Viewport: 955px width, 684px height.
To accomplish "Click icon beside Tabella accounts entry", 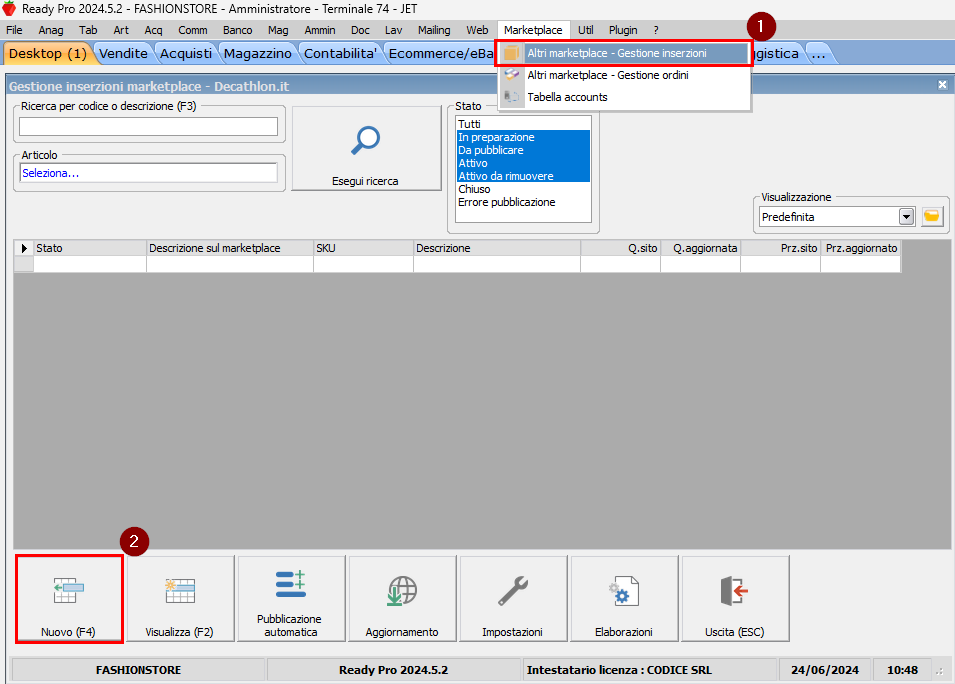I will [x=512, y=97].
